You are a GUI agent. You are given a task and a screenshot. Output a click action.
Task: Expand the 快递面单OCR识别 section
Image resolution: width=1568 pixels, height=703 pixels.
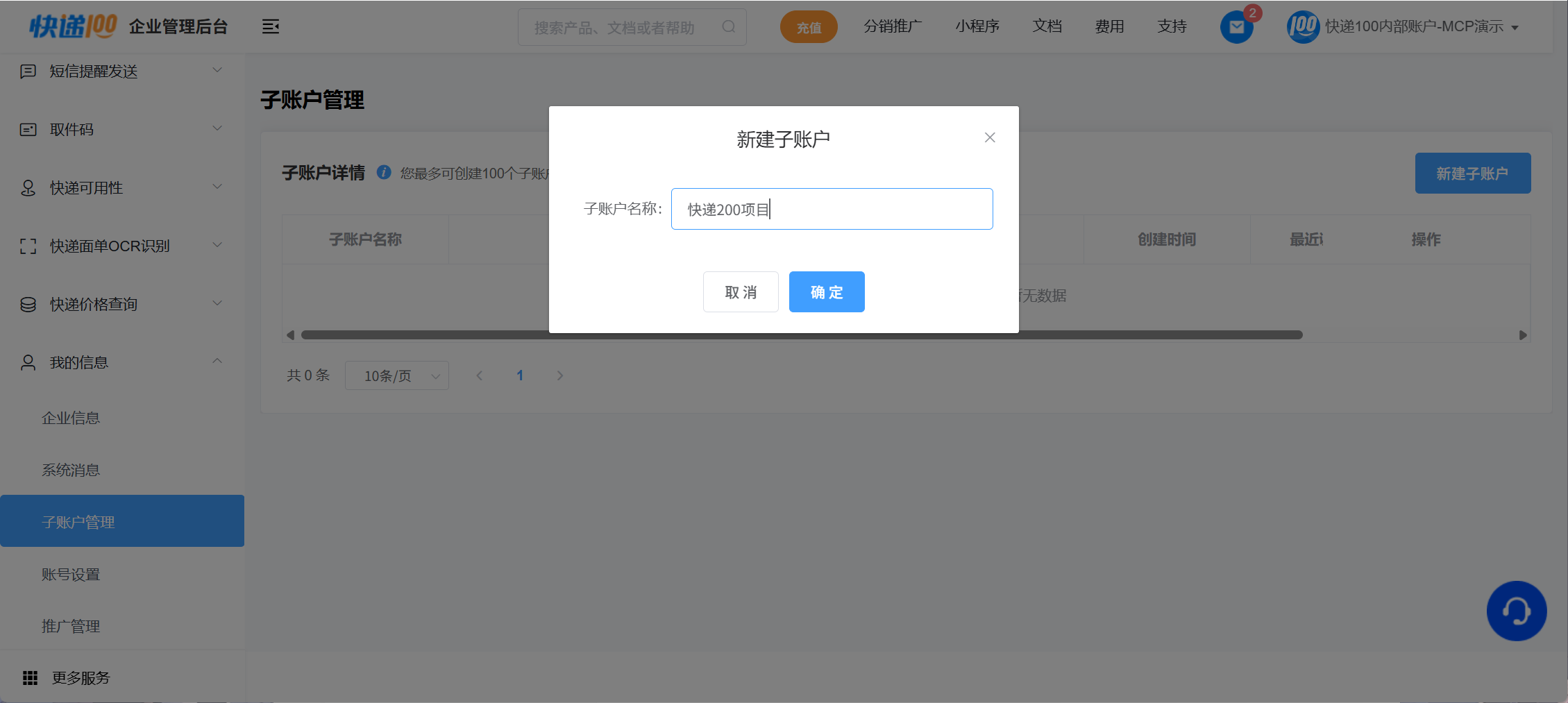(121, 246)
